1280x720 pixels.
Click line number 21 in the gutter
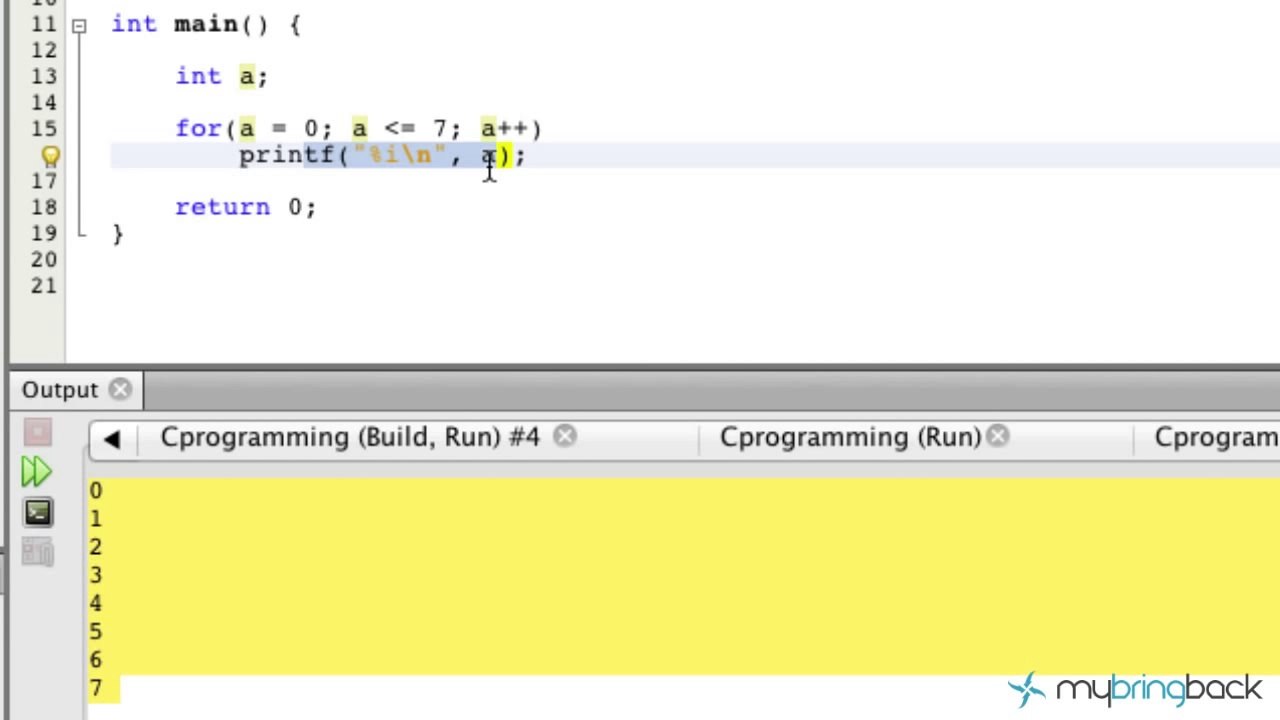[x=43, y=285]
